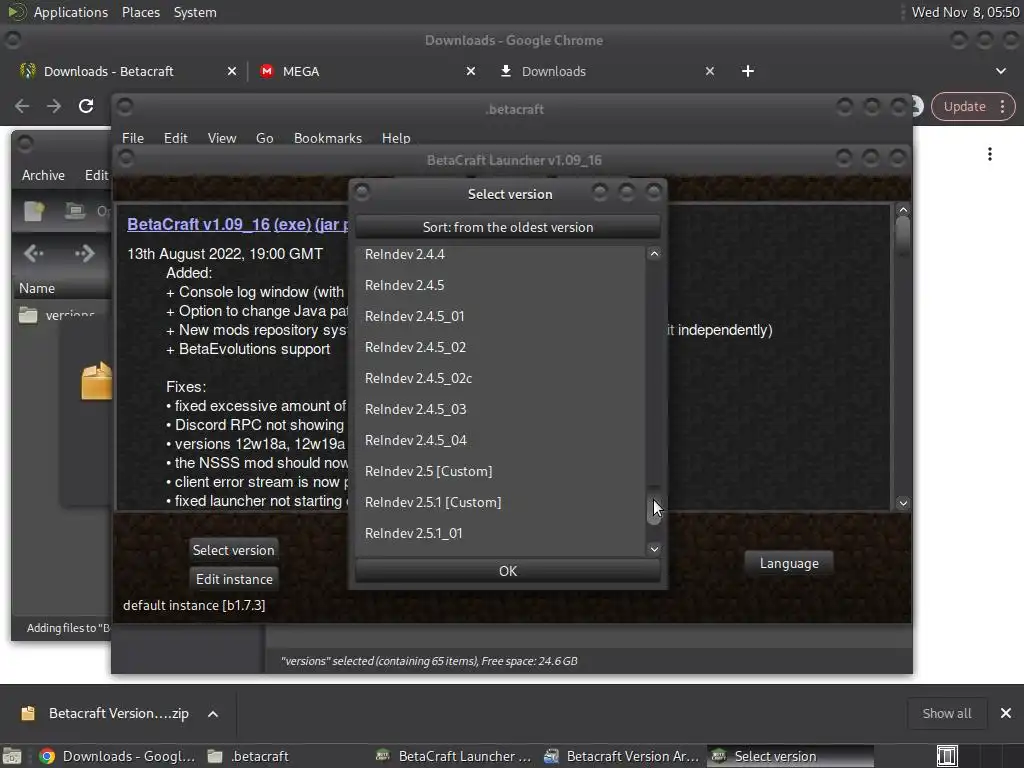Go forward in Chrome
Screen dimensions: 1024x768
(x=54, y=106)
